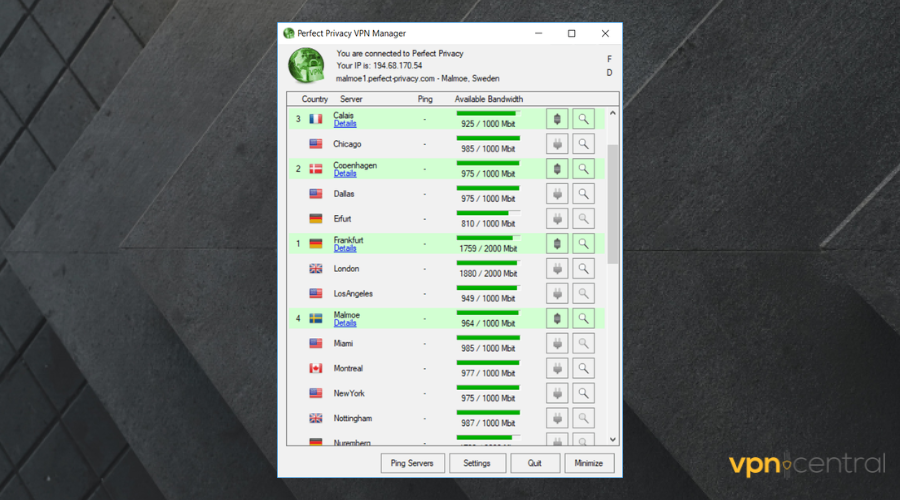Click the '949 / 1000 Mbit' bandwidth value
The height and width of the screenshot is (500, 900).
[x=488, y=299]
